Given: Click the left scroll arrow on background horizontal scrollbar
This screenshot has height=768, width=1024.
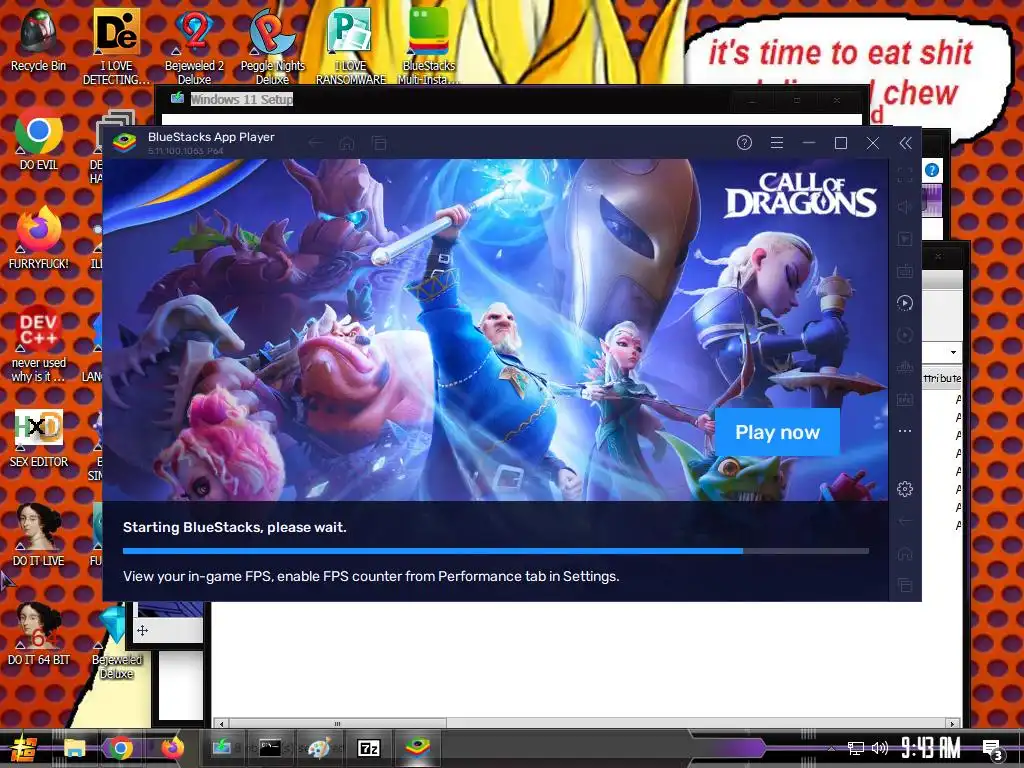Looking at the screenshot, I should [221, 724].
